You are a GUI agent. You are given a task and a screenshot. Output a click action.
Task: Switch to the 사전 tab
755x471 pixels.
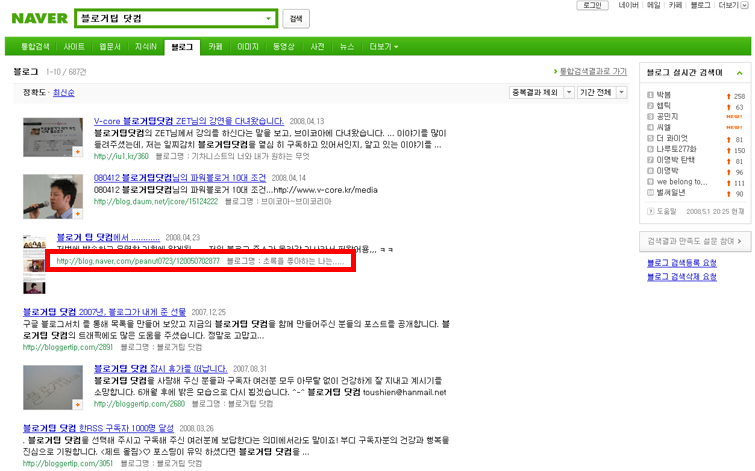pyautogui.click(x=317, y=47)
